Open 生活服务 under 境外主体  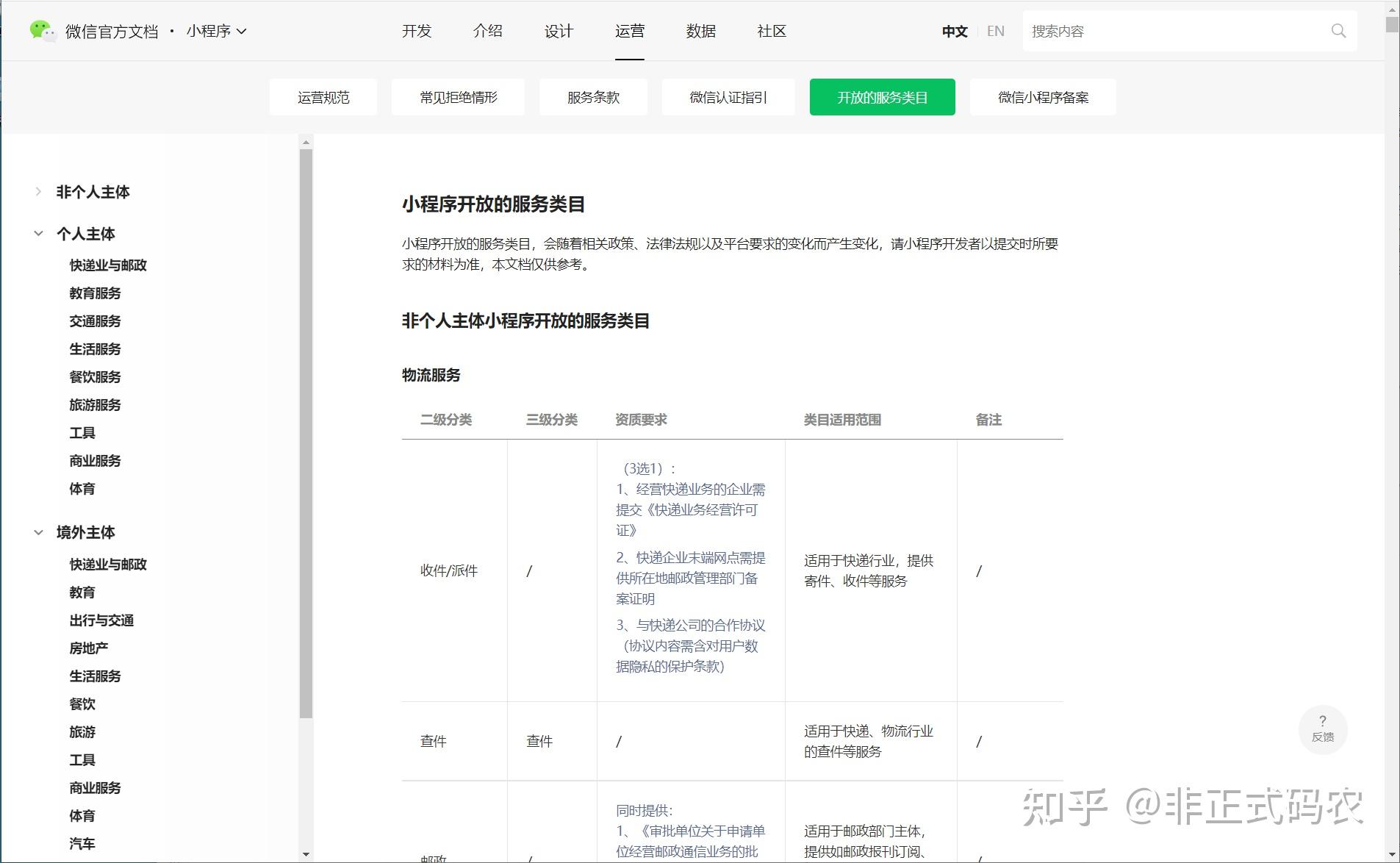pyautogui.click(x=95, y=676)
